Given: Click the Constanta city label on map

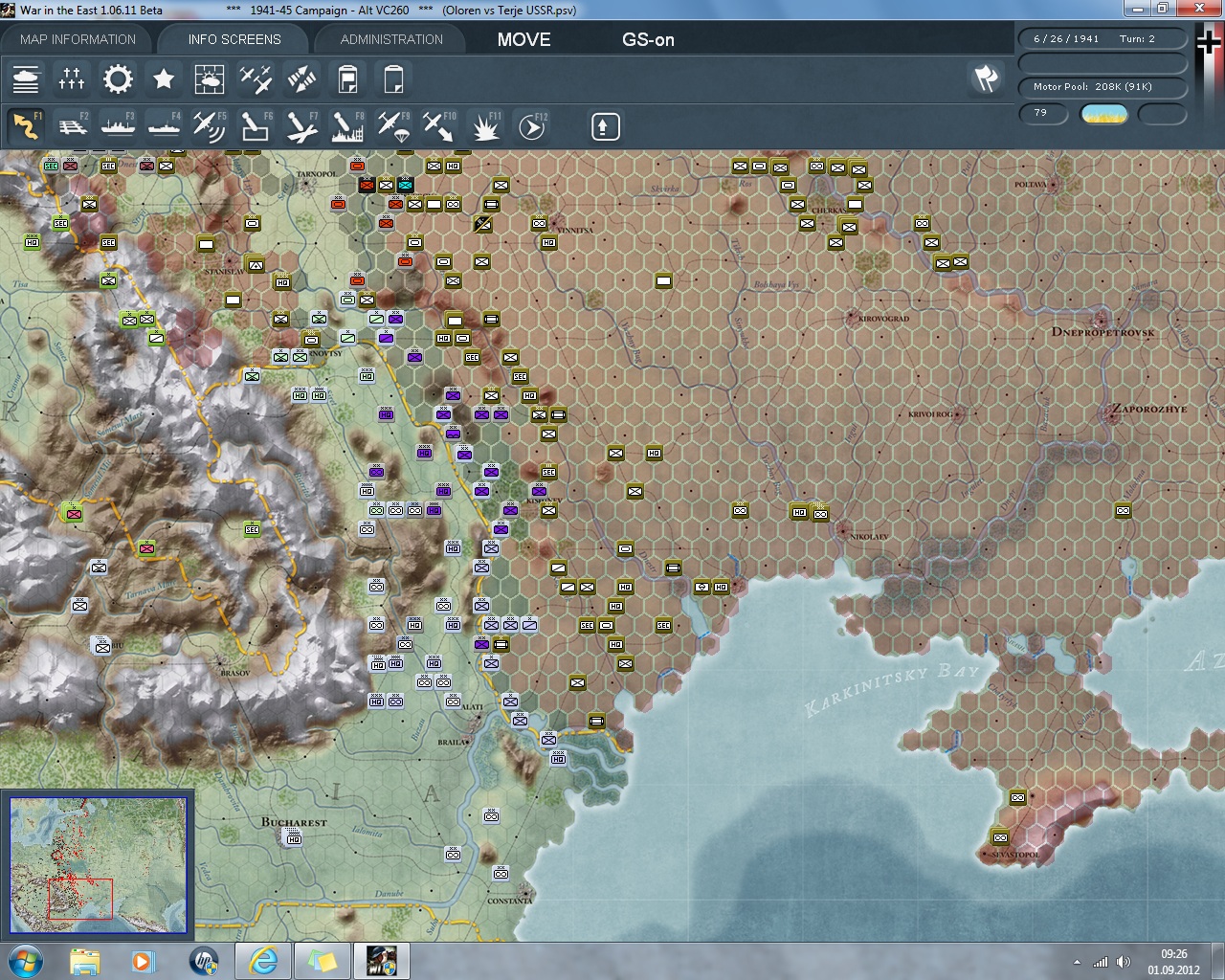Looking at the screenshot, I should click(509, 901).
